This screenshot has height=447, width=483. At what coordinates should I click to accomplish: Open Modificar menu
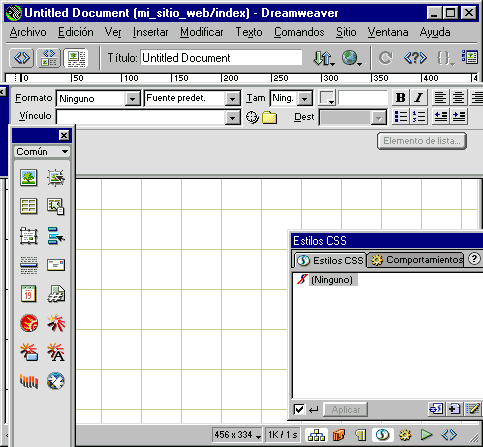(x=202, y=32)
